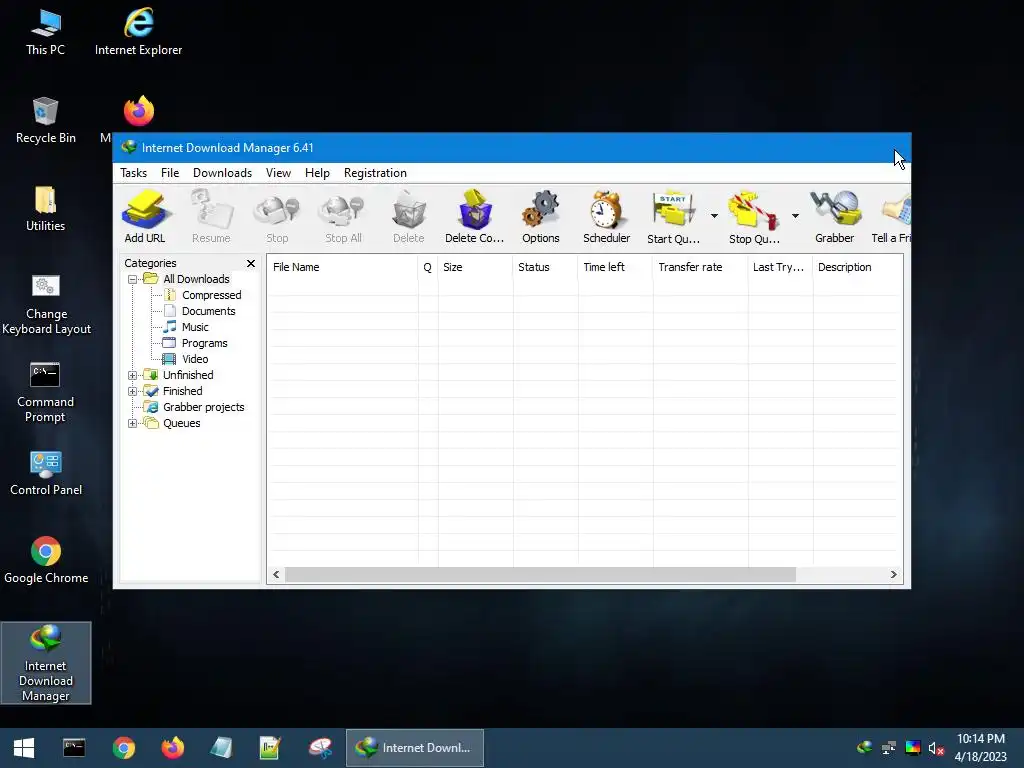The image size is (1024, 768).
Task: Open Options via the gears icon
Action: click(x=541, y=216)
